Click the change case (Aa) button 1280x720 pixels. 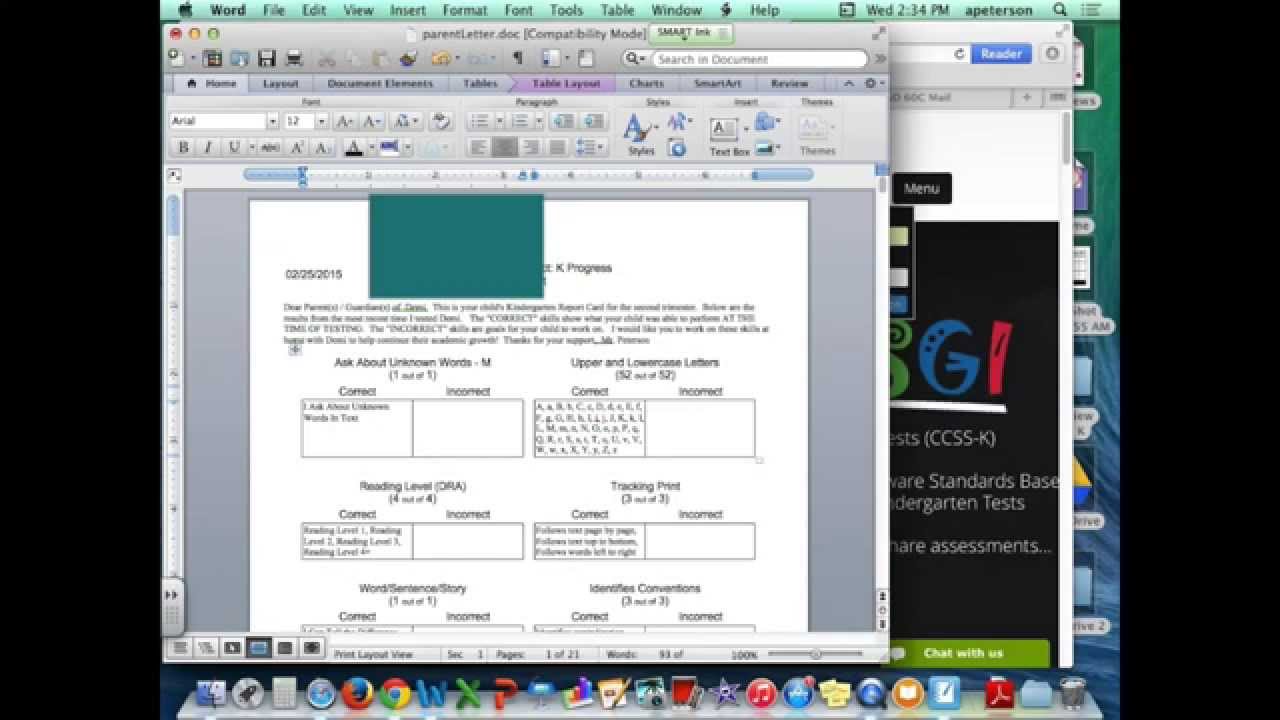tap(405, 121)
